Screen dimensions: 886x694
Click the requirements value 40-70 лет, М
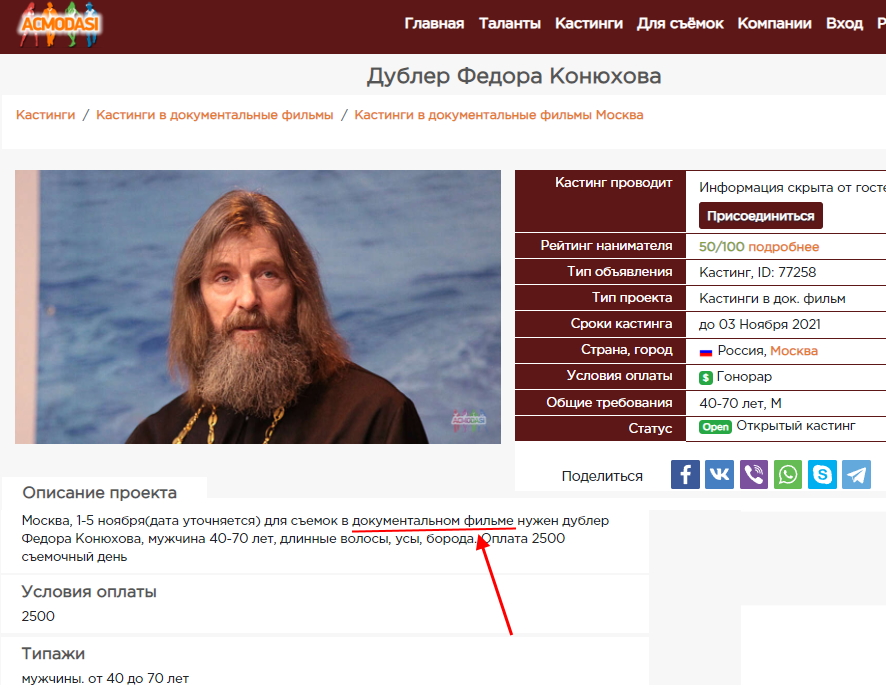point(740,403)
